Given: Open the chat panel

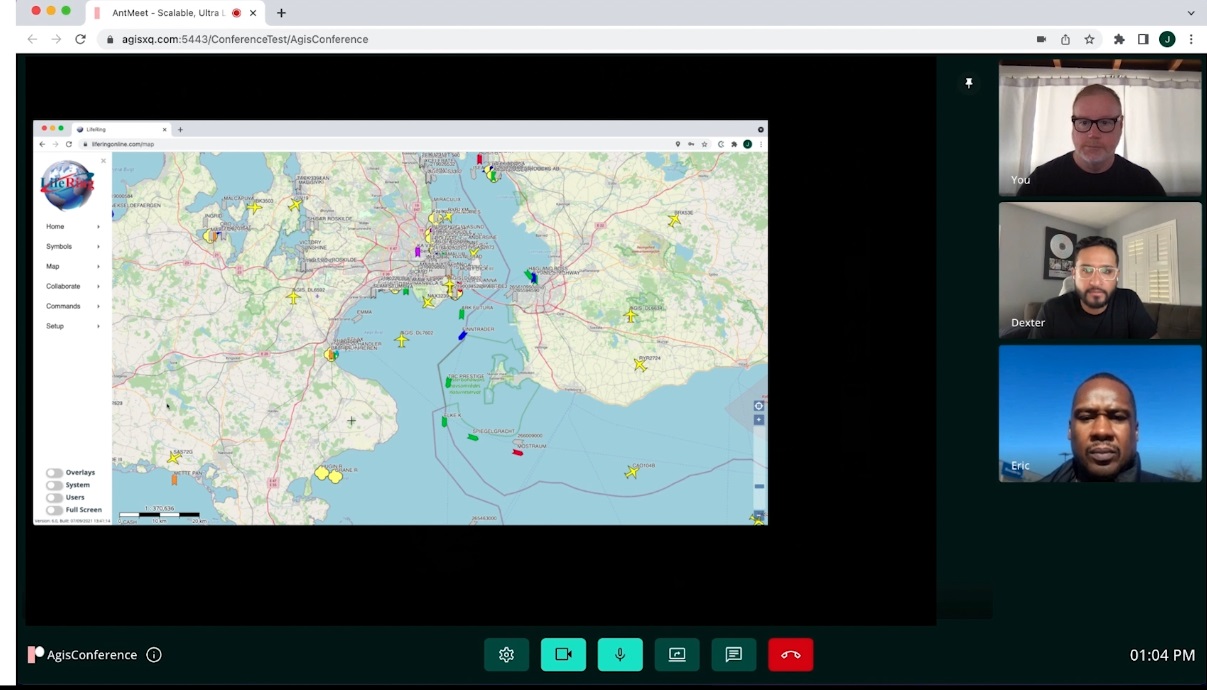Looking at the screenshot, I should [x=734, y=655].
